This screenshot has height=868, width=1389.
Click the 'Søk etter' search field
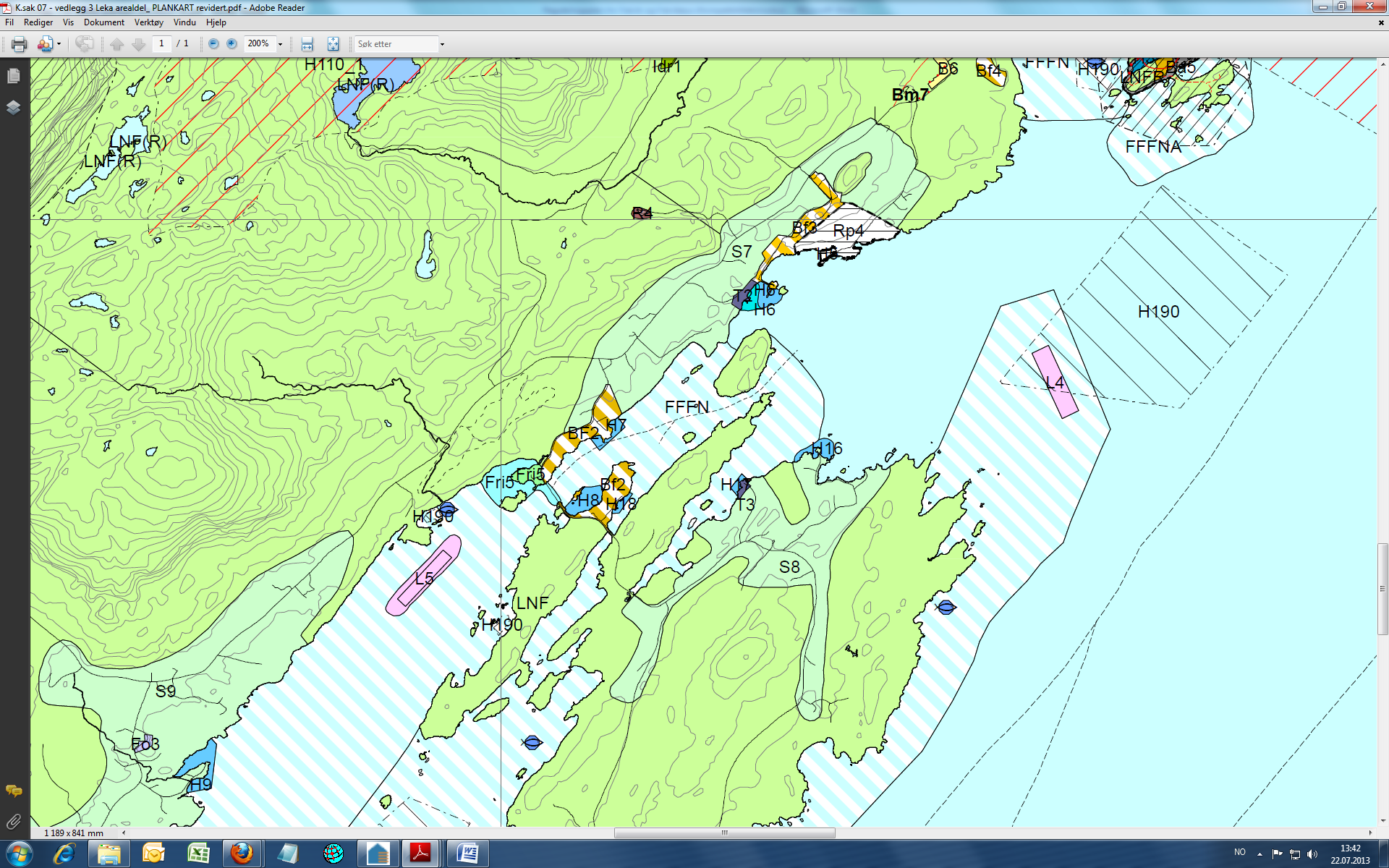pyautogui.click(x=396, y=44)
